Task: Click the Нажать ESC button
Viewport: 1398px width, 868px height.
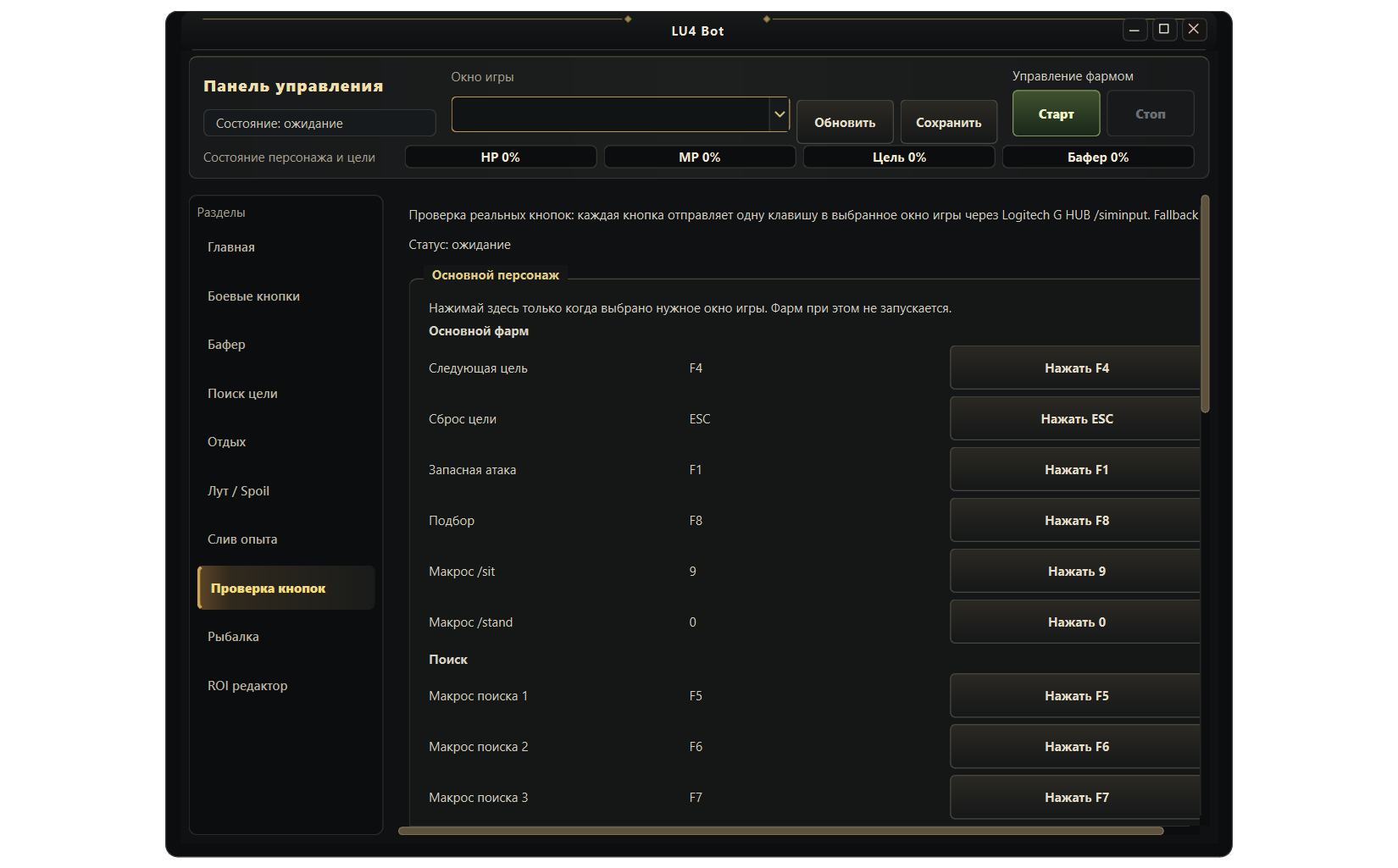Action: (1075, 418)
